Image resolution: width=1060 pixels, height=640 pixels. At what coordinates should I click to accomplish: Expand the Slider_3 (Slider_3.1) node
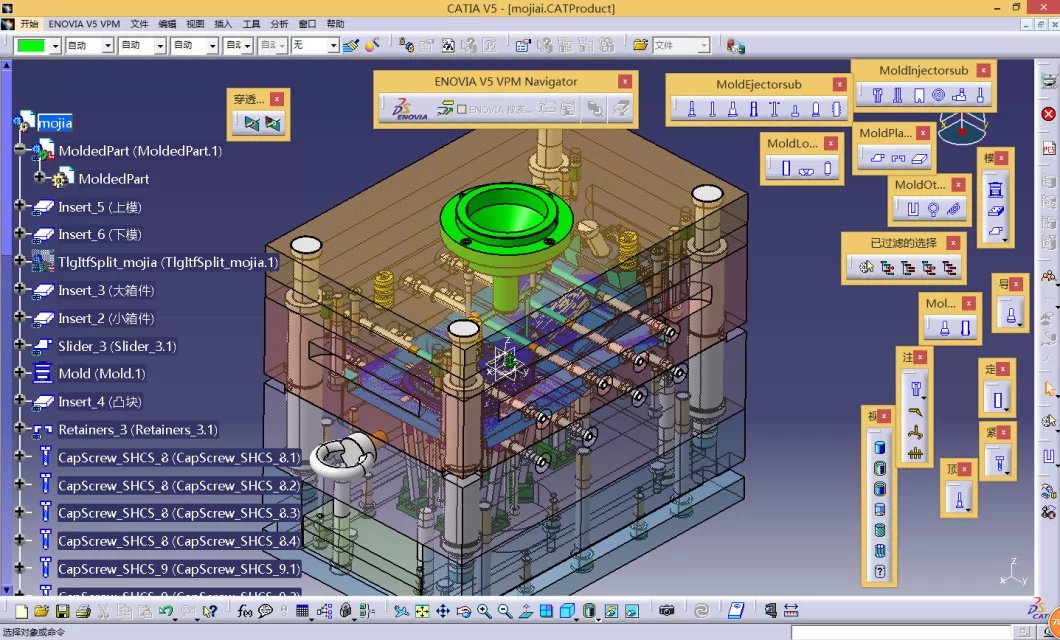pyautogui.click(x=19, y=344)
